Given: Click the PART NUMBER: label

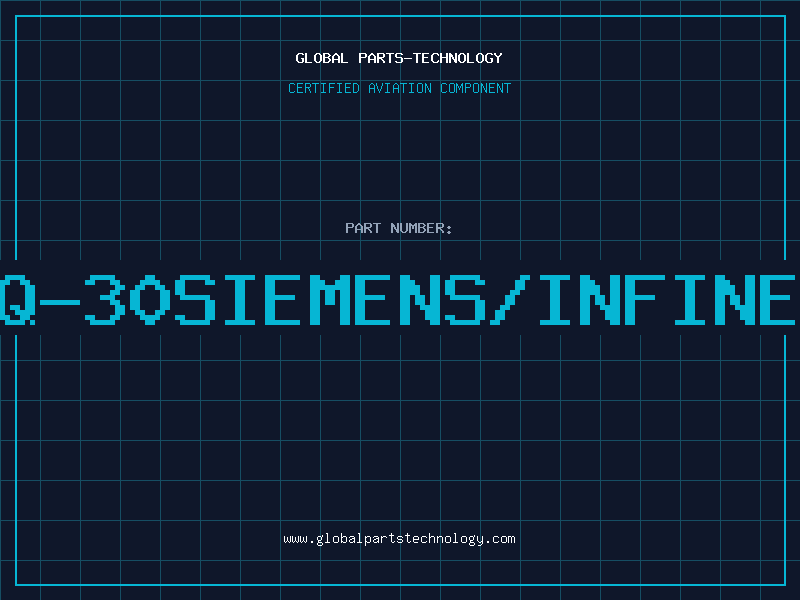Looking at the screenshot, I should pos(399,228).
